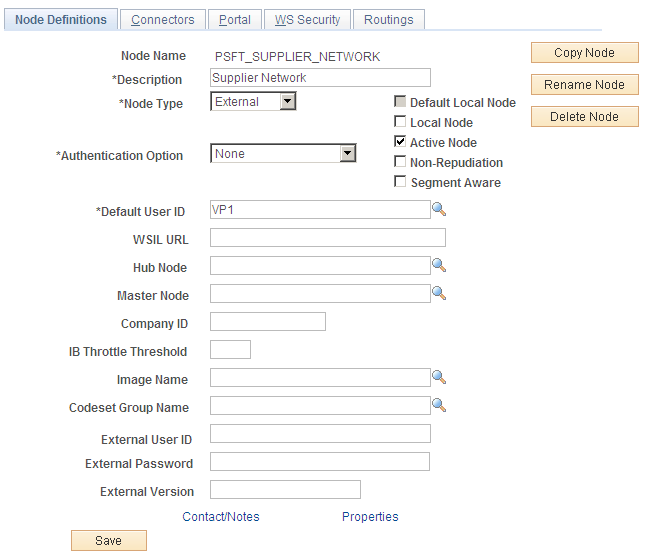
Task: Focus the IB Throttle Threshold field
Action: [x=230, y=350]
